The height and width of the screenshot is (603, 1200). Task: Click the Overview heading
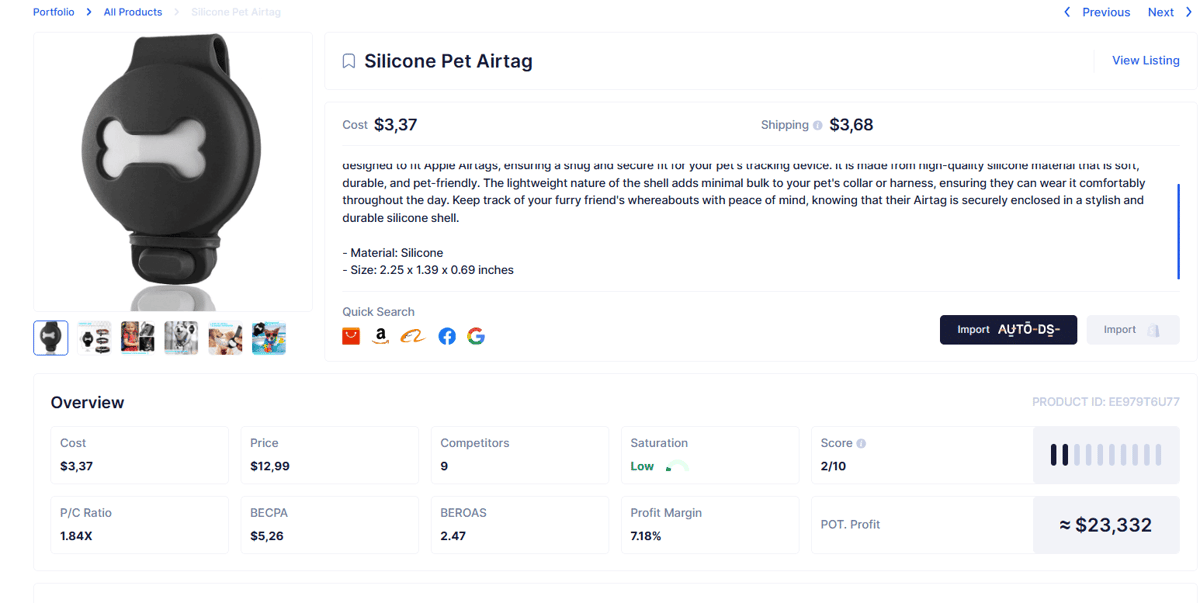click(88, 403)
